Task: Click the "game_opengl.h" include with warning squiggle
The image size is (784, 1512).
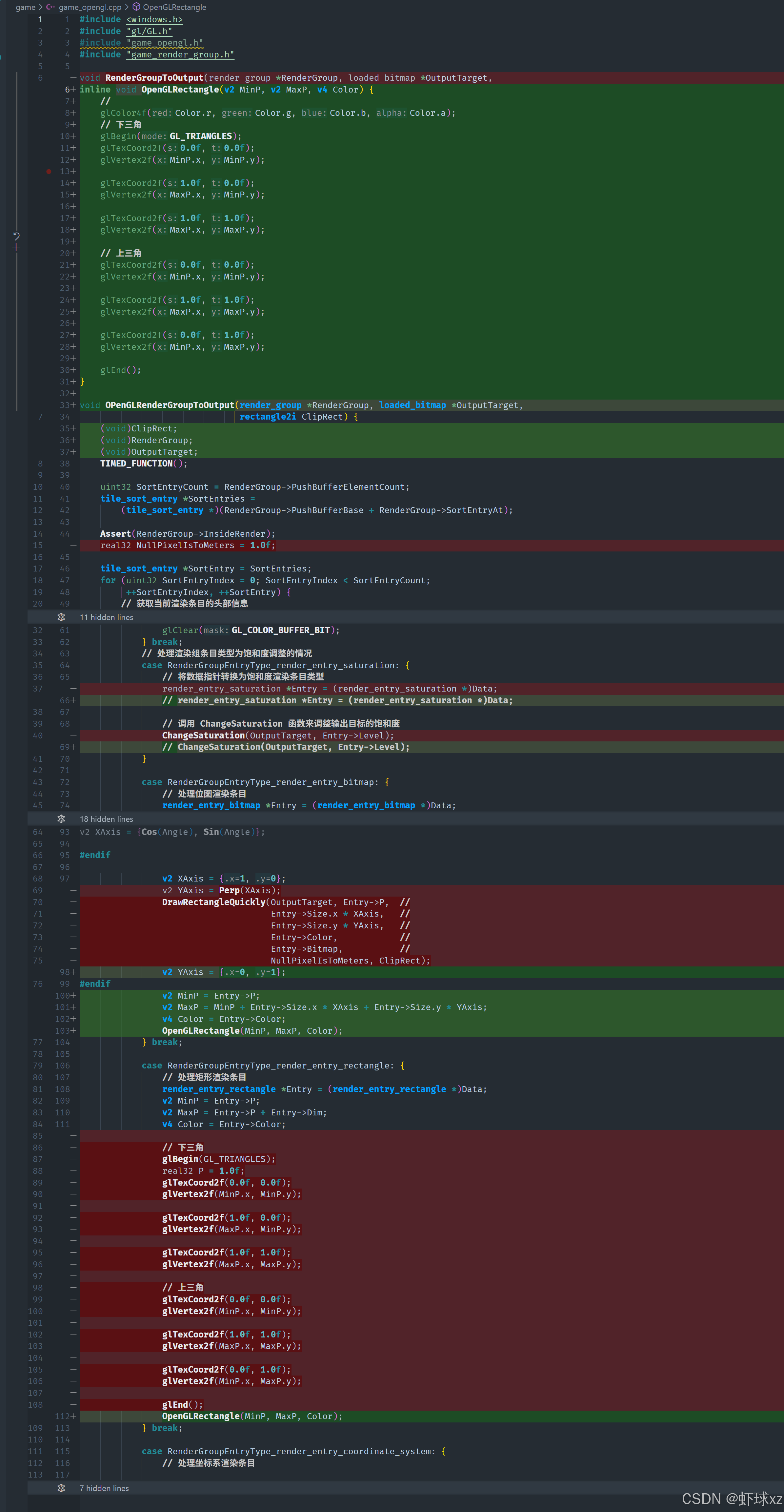Action: [164, 43]
